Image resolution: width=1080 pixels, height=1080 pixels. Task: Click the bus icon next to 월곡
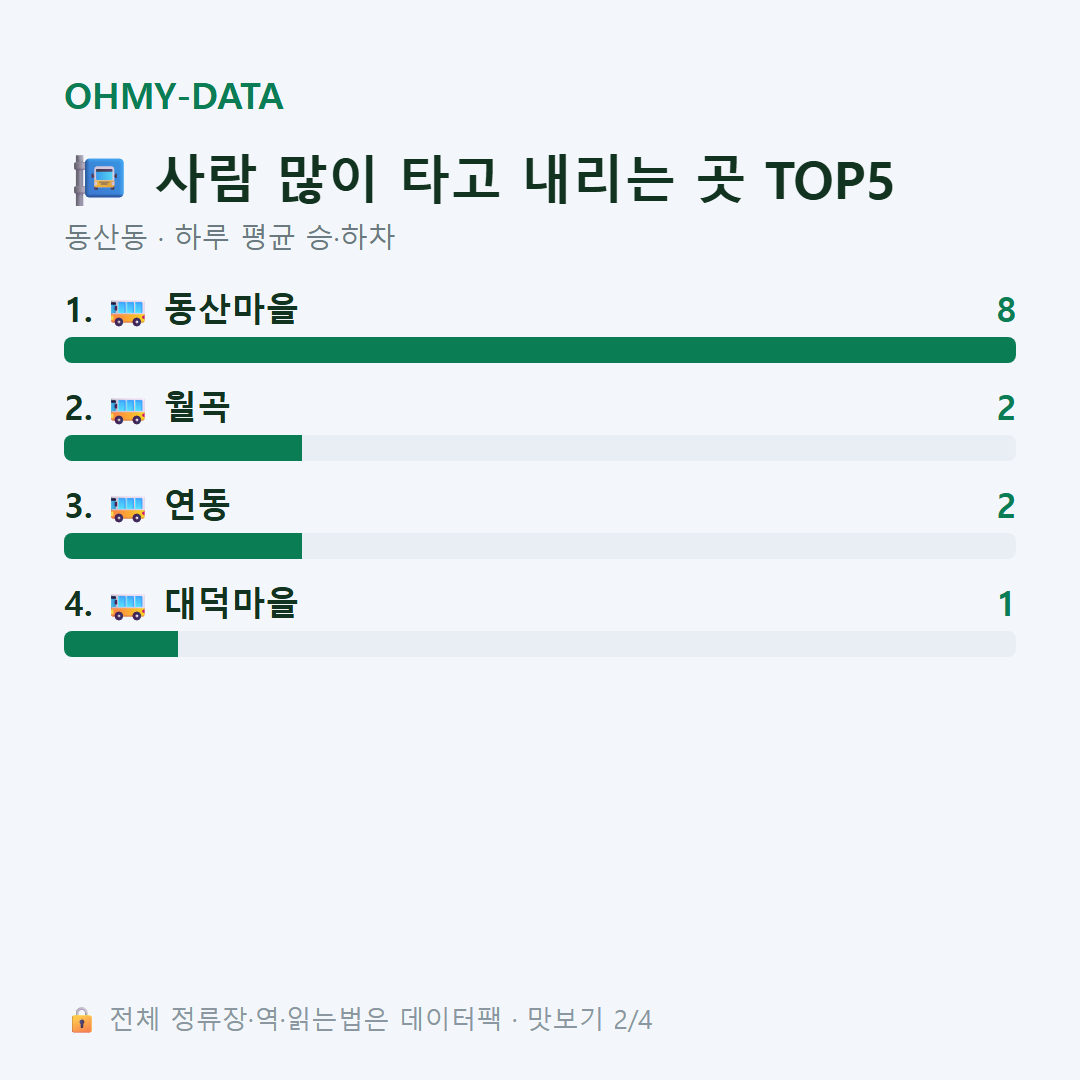click(127, 411)
